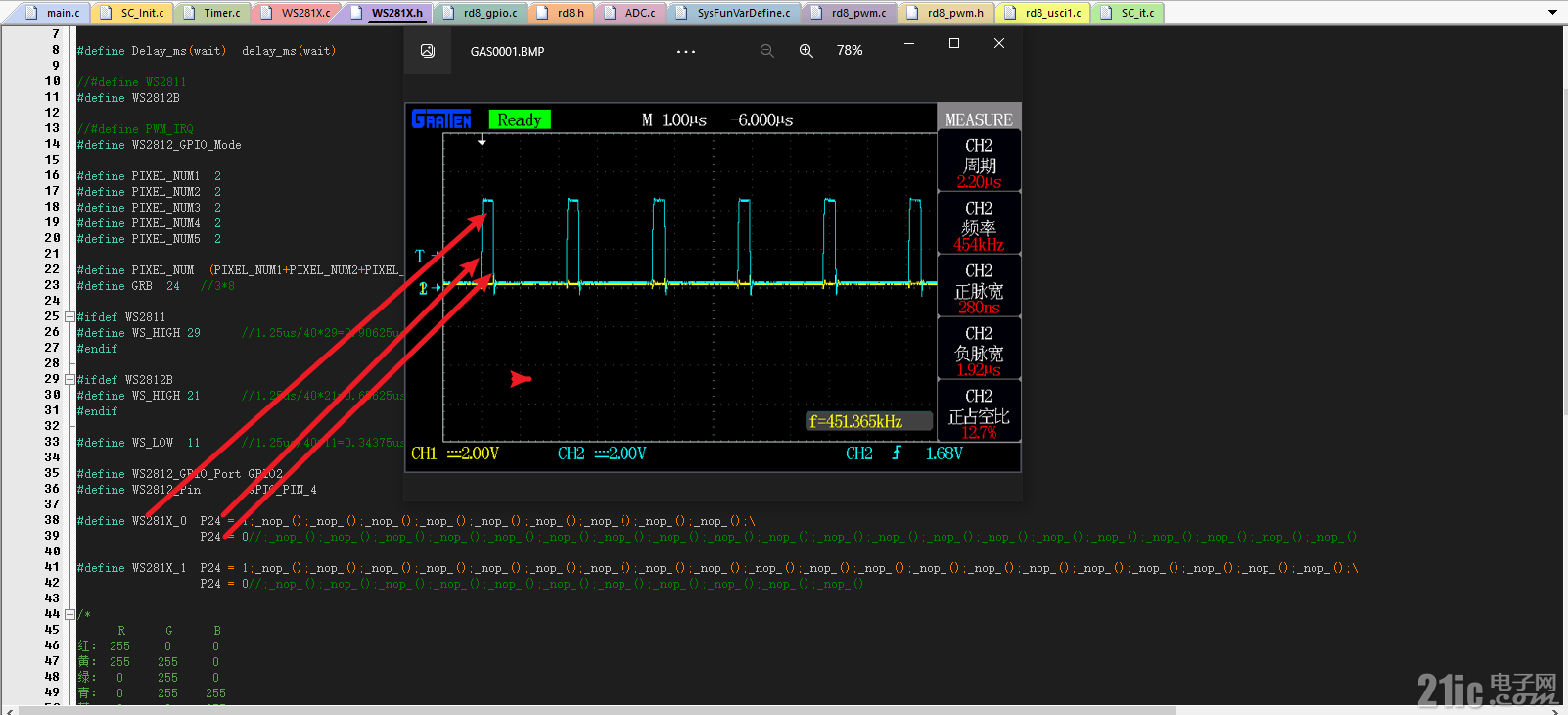Switch to the SC_it.c tab
This screenshot has width=1568, height=715.
point(1129,13)
